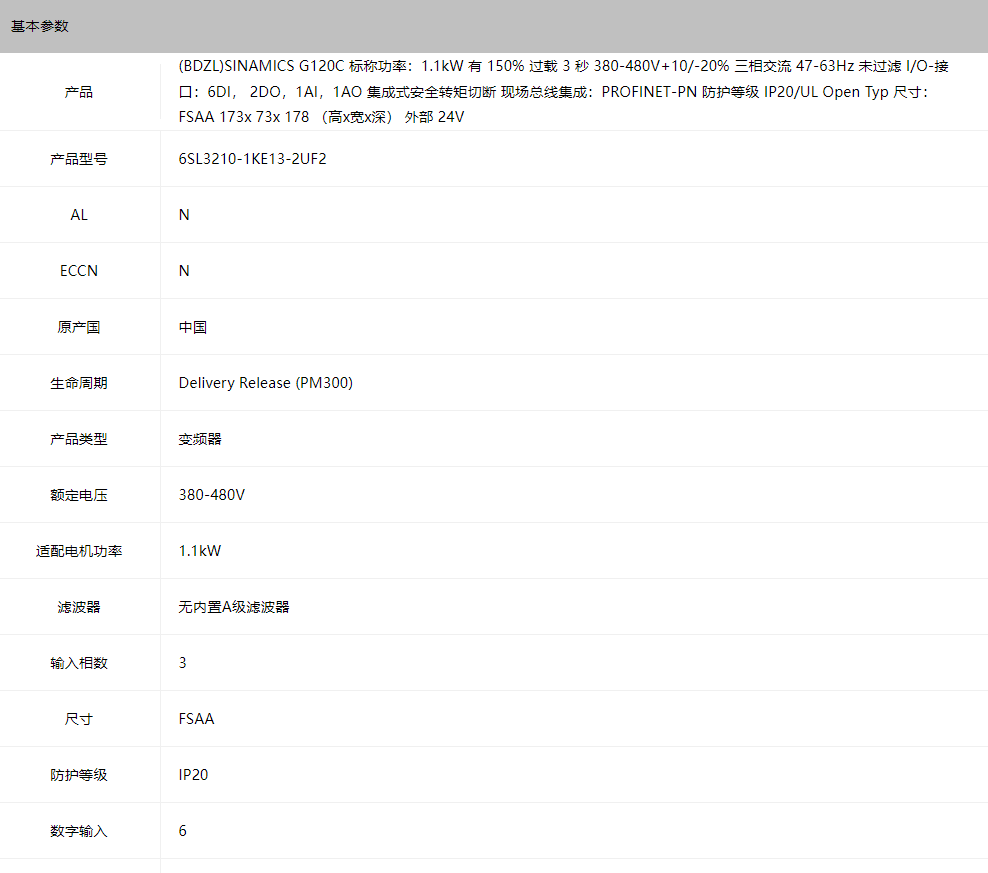The width and height of the screenshot is (988, 873).
Task: Click the 尺寸 row label
Action: pyautogui.click(x=79, y=719)
